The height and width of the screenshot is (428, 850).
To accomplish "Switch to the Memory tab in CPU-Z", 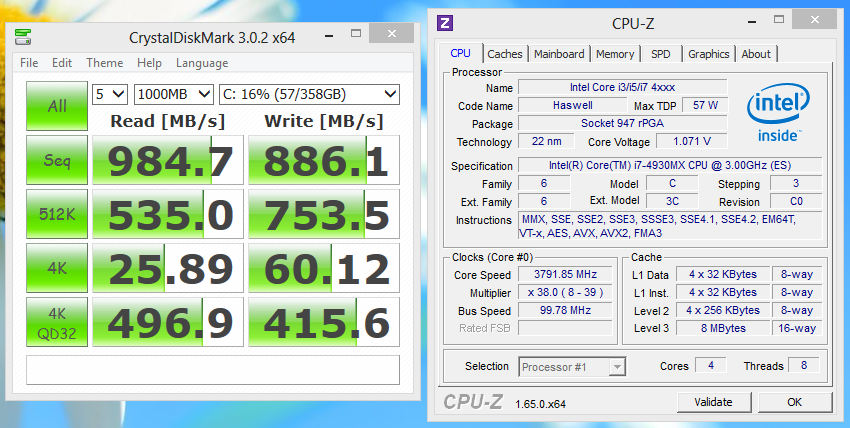I will pyautogui.click(x=615, y=54).
